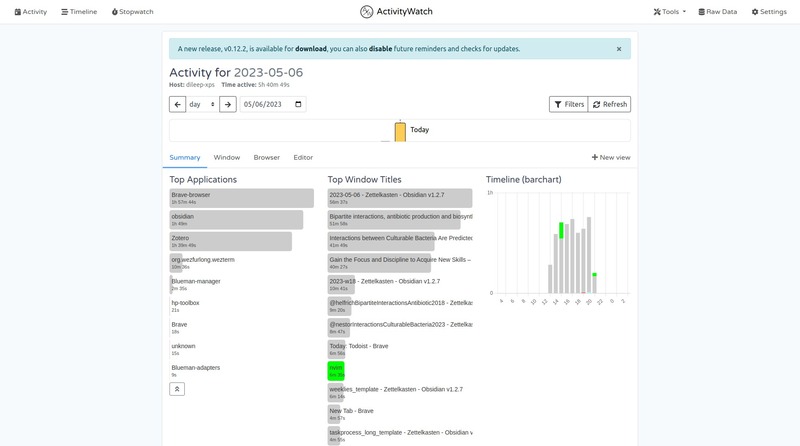This screenshot has height=446, width=800.
Task: Switch to the Window tab
Action: [x=227, y=158]
